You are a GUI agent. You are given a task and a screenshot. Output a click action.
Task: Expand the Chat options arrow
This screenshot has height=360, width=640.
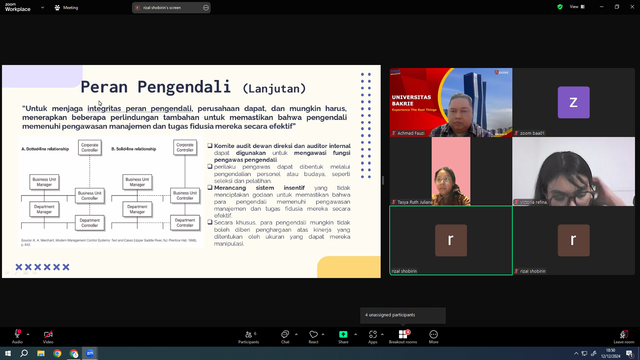click(x=296, y=334)
